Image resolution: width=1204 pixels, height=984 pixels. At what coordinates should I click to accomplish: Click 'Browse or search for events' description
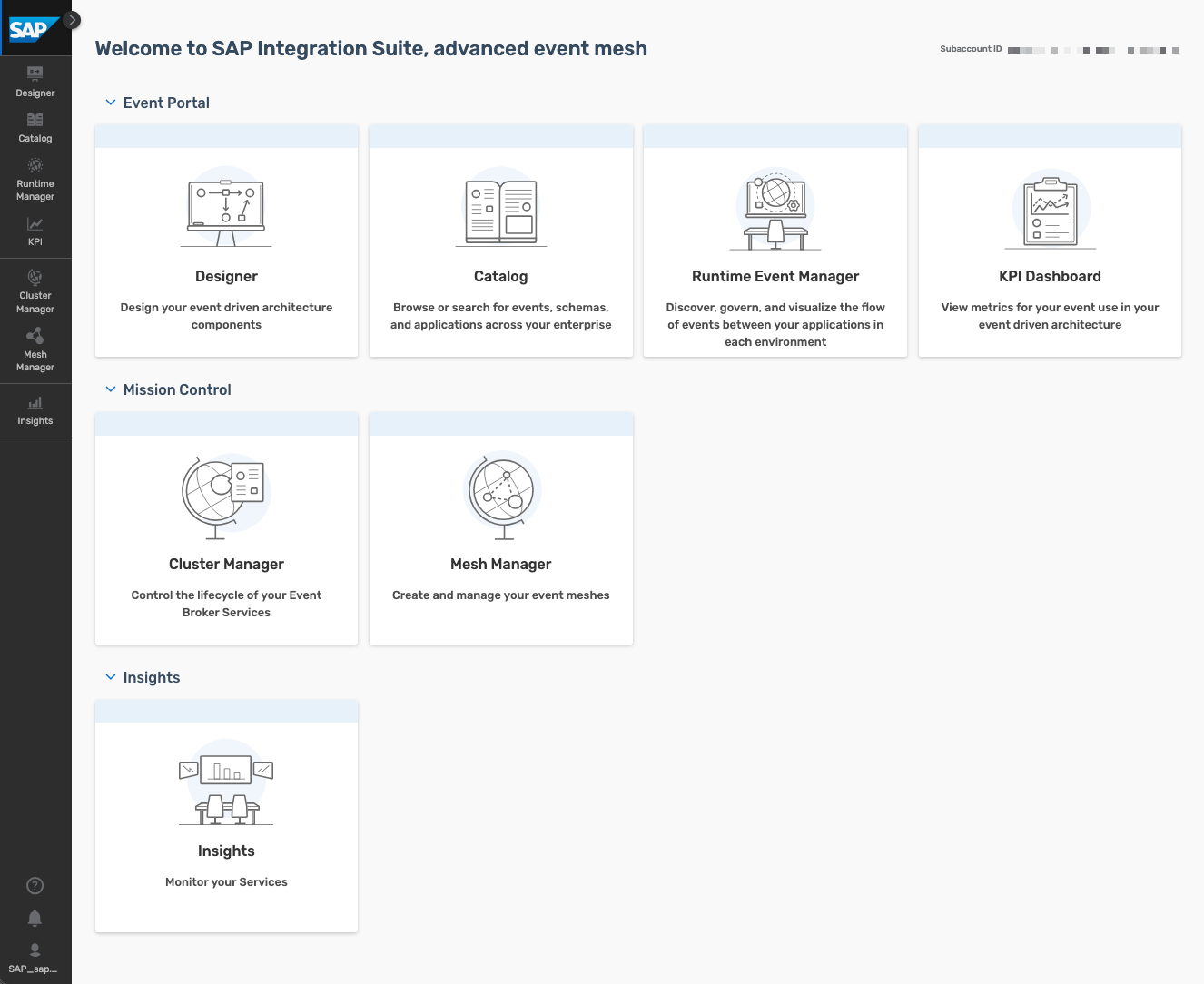(x=501, y=316)
